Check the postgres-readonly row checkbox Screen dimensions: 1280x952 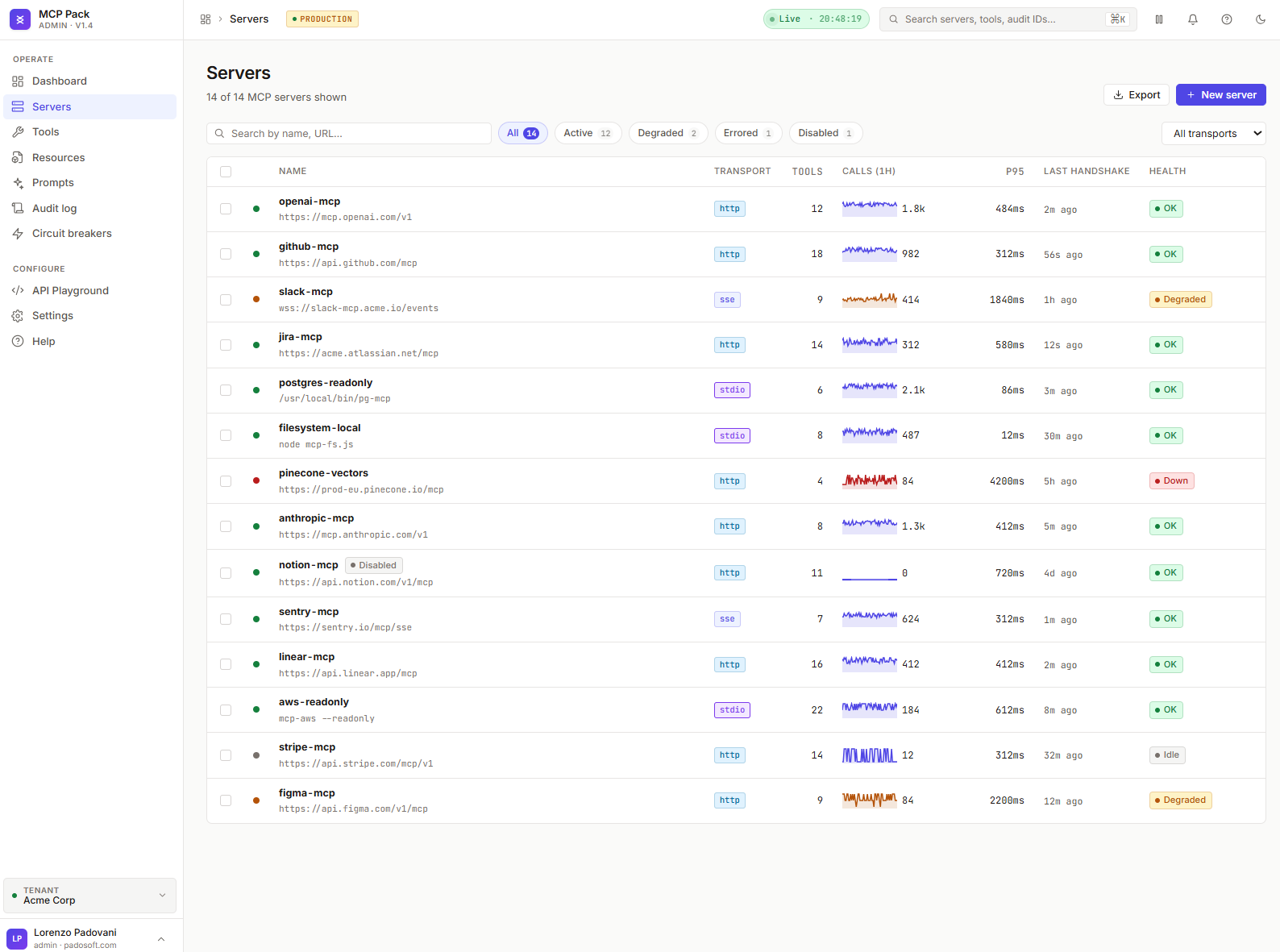[226, 390]
